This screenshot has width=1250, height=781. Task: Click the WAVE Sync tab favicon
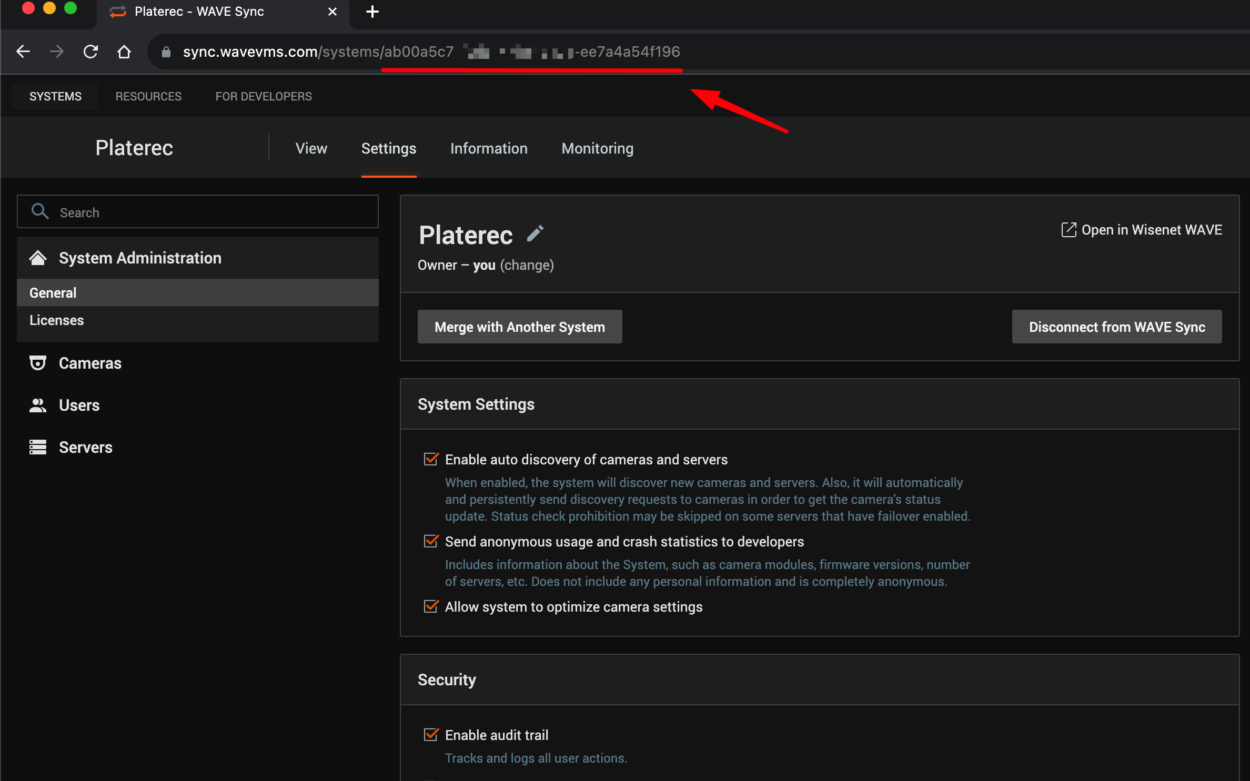click(118, 12)
